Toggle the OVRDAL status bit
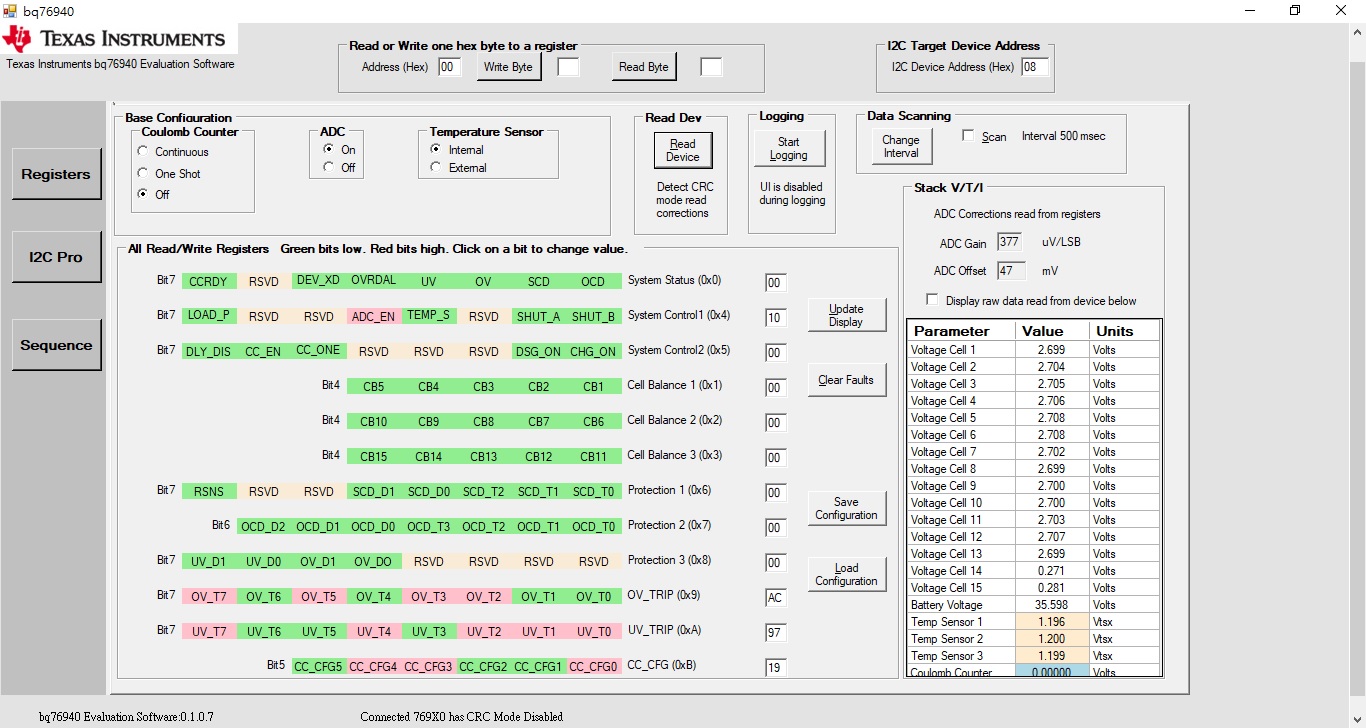Image resolution: width=1366 pixels, height=728 pixels. click(x=374, y=280)
